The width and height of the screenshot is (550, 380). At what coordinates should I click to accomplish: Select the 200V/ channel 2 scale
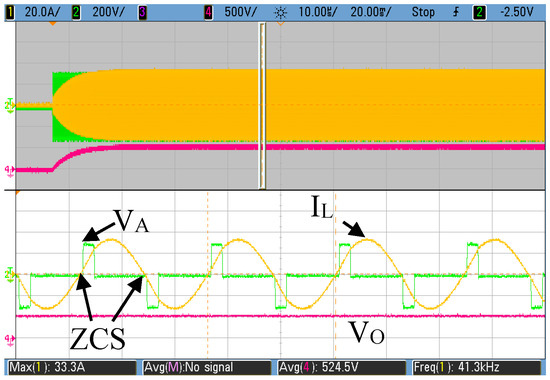[x=108, y=13]
